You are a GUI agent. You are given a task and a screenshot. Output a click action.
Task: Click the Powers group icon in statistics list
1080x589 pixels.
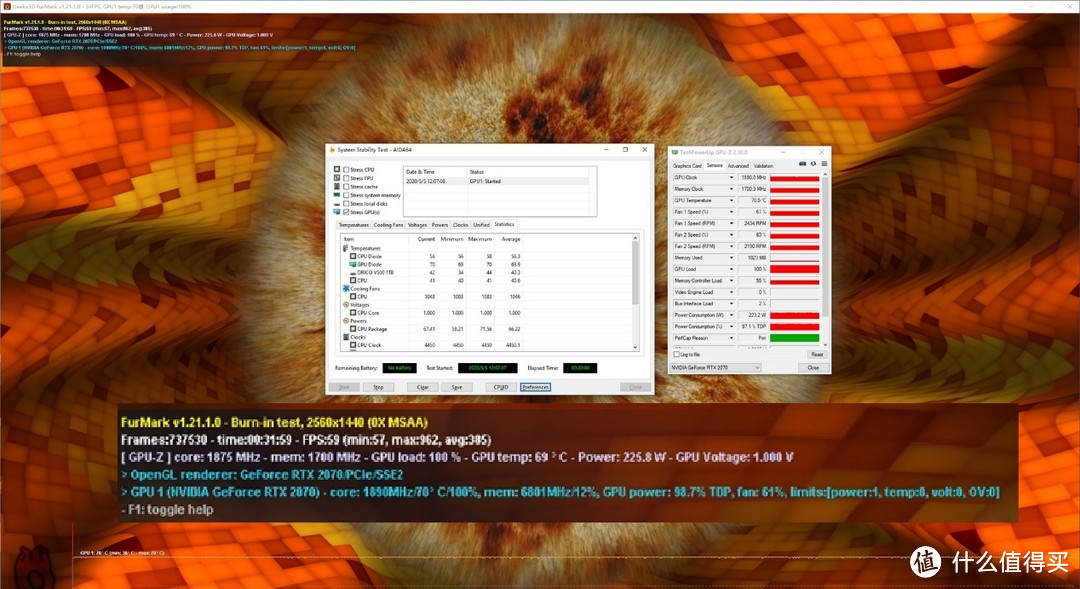[x=346, y=321]
